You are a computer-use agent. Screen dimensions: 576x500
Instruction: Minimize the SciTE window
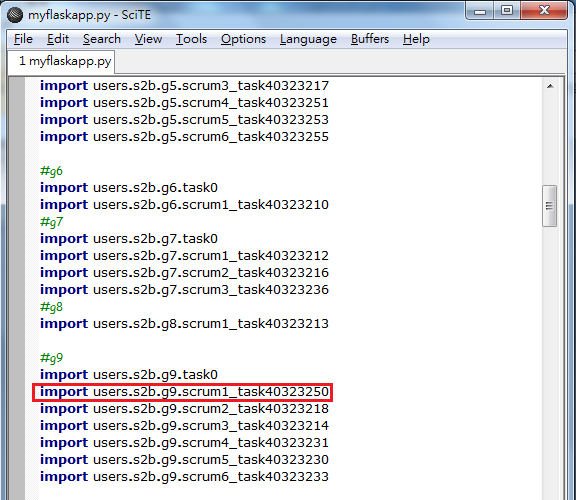point(480,11)
